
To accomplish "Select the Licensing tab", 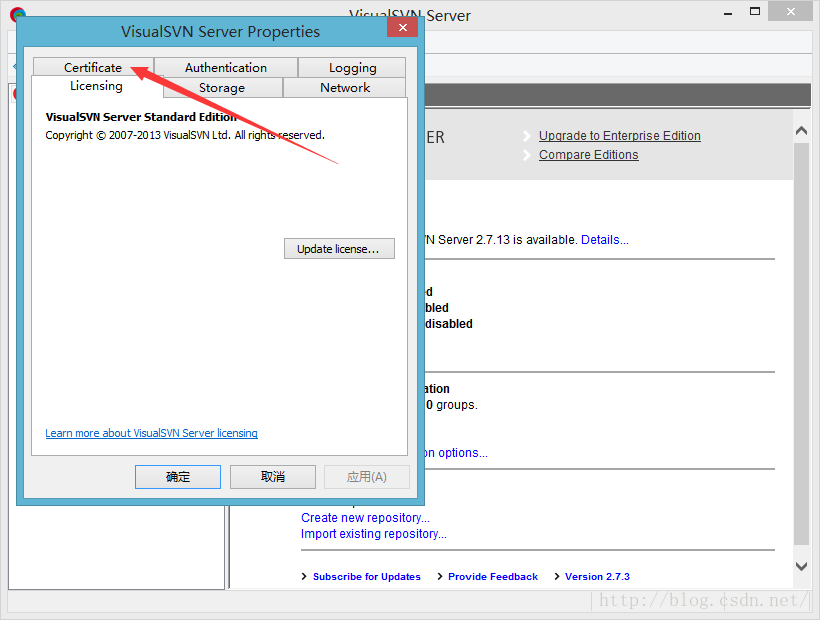I will 96,86.
